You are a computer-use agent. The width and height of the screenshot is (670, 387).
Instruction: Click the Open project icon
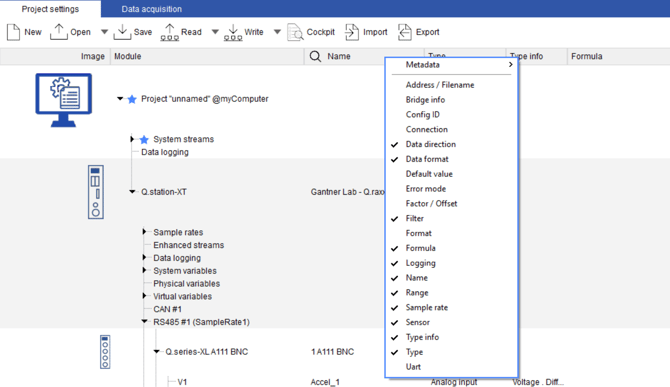click(59, 32)
